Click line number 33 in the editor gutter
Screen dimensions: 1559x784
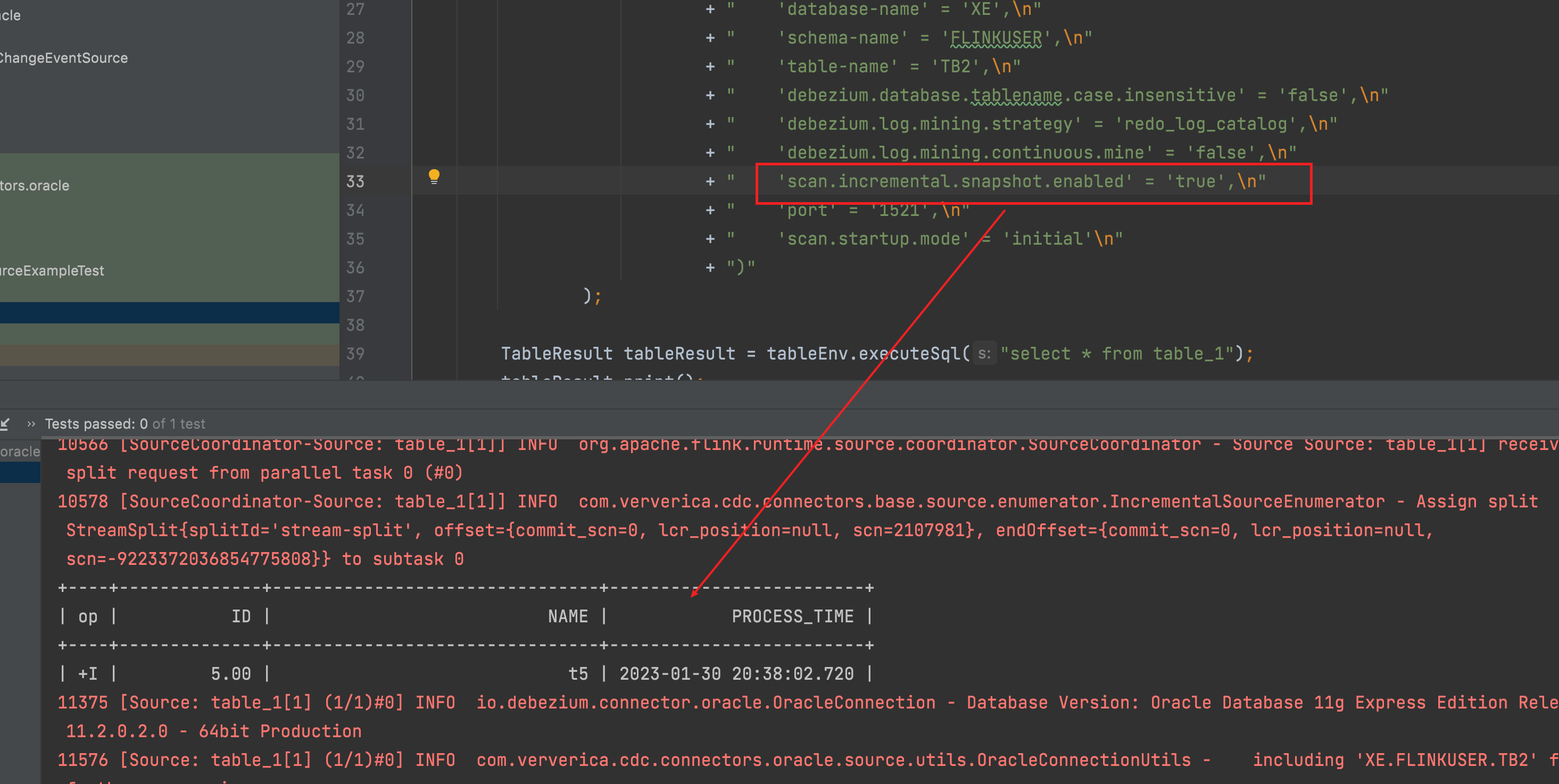tap(355, 181)
